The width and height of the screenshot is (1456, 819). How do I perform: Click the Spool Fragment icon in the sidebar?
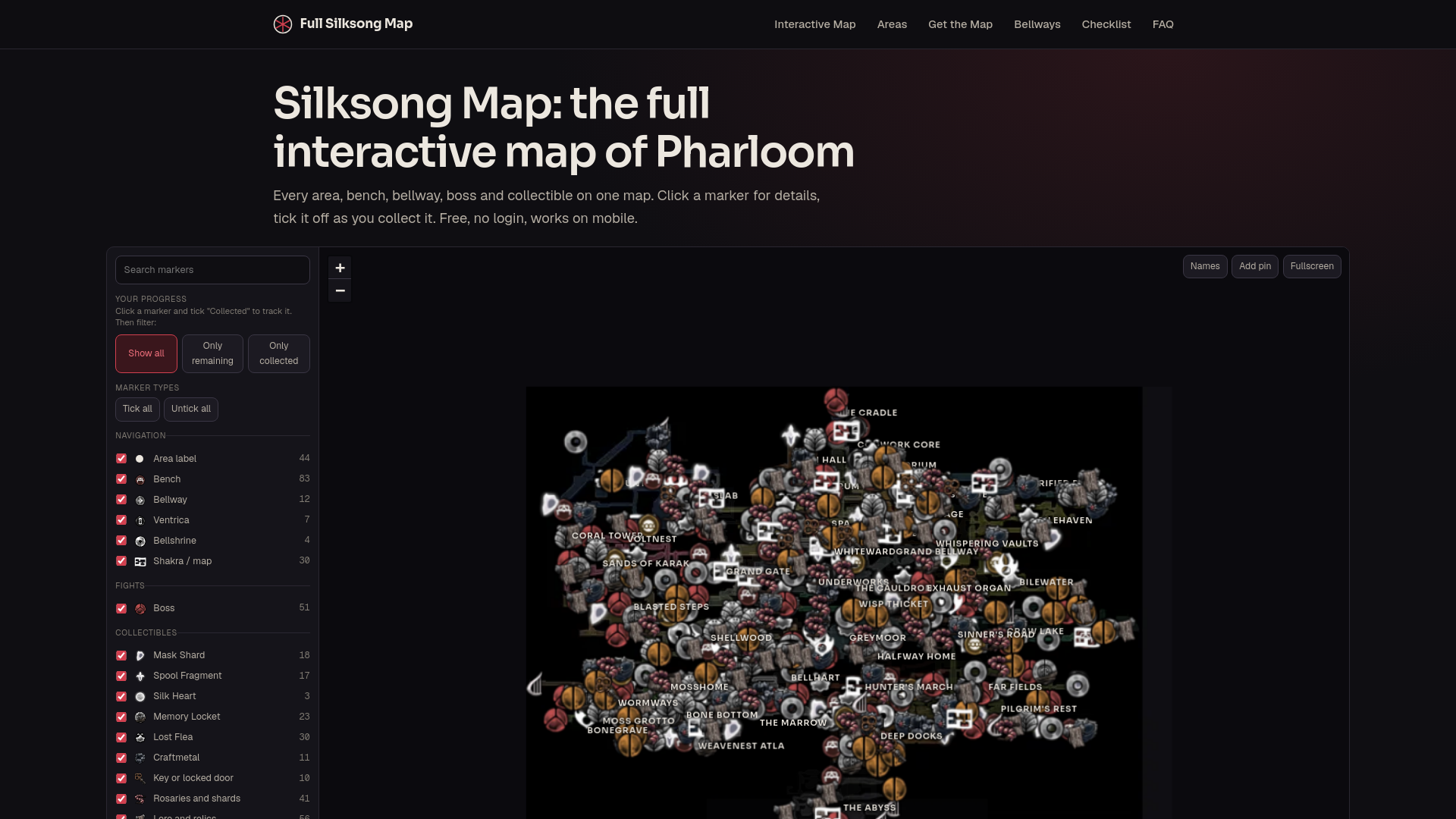pos(140,676)
